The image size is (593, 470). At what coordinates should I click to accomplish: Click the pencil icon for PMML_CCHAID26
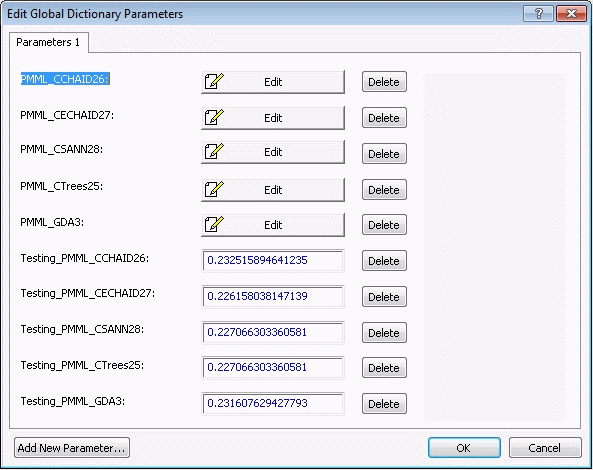(214, 81)
